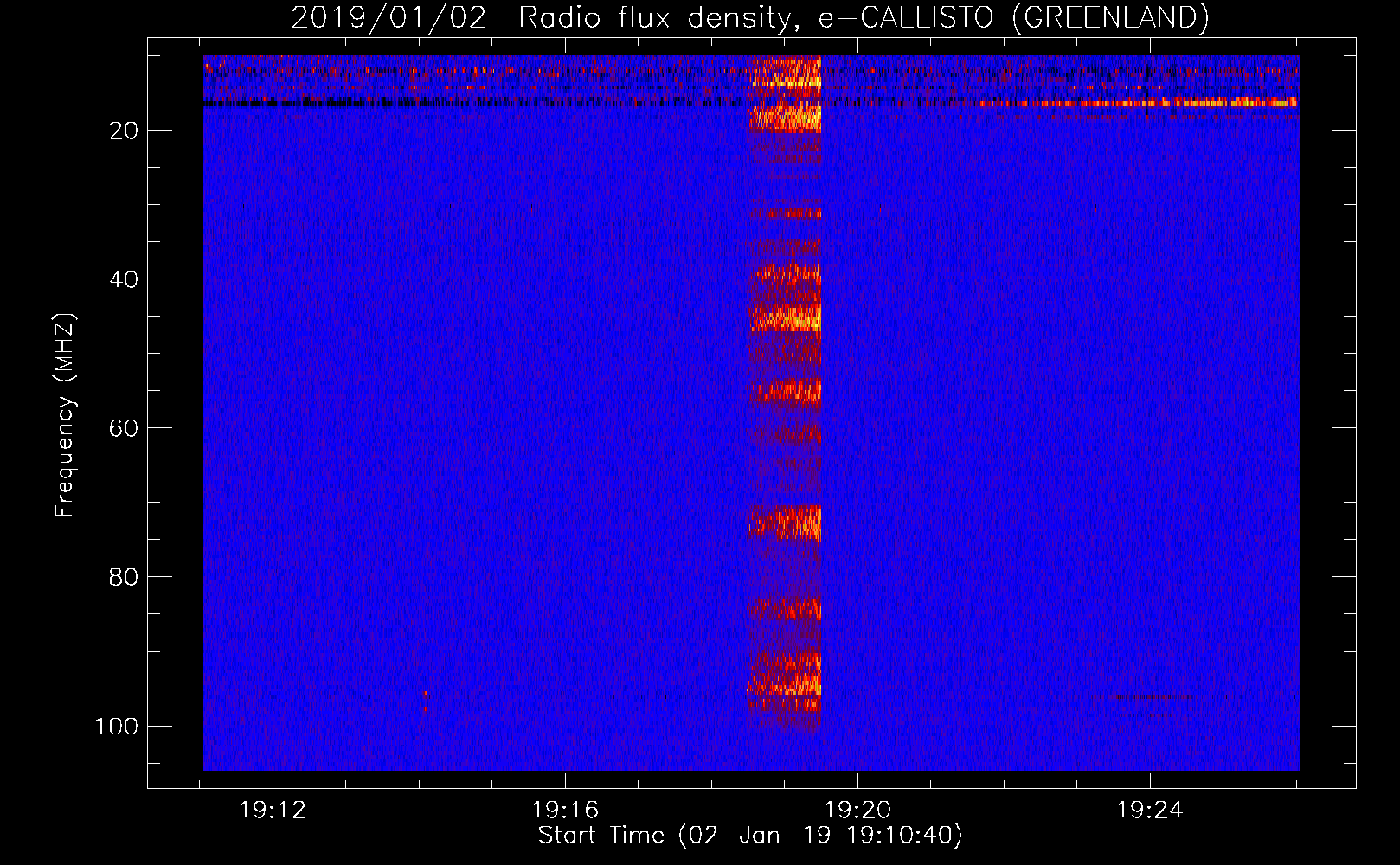Click the 'Start Time (02-Jan-19 19:10:40)' axis label

[750, 836]
